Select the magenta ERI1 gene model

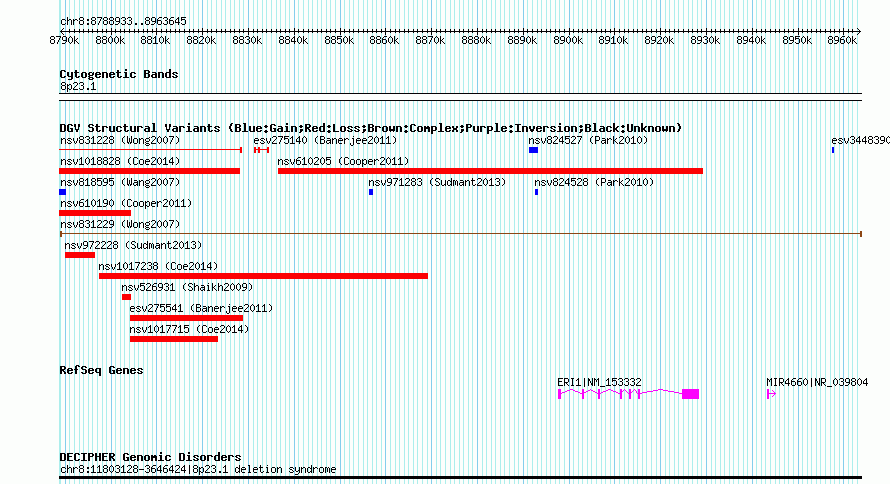click(628, 394)
